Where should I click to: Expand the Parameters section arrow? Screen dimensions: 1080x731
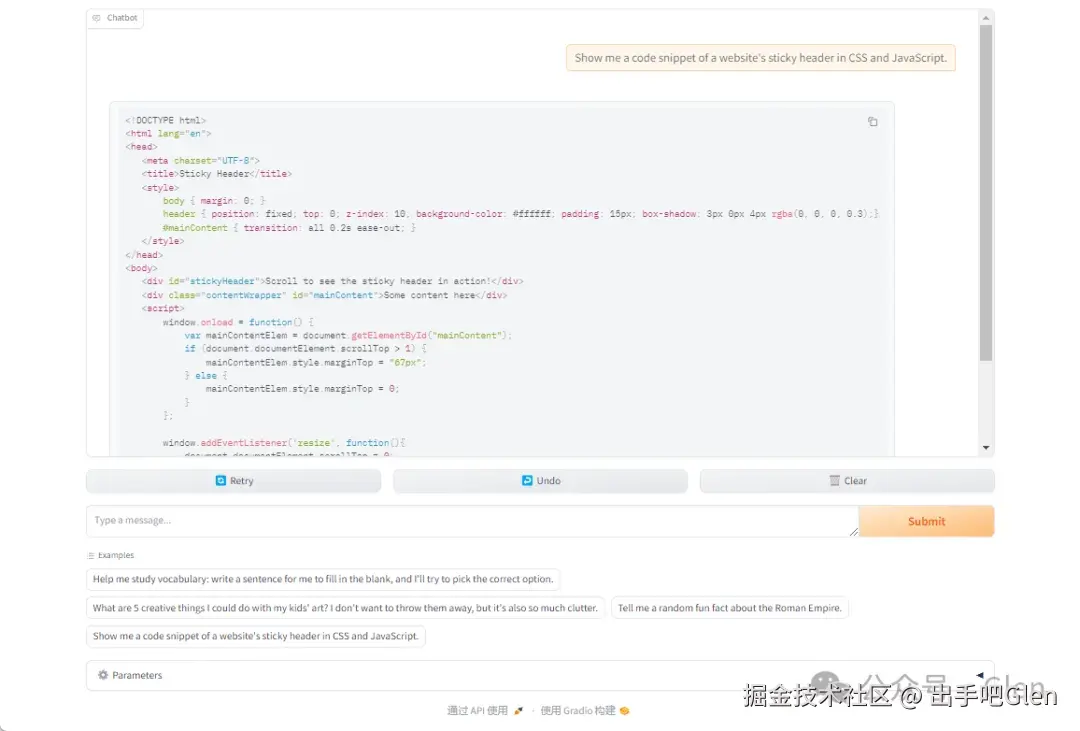pyautogui.click(x=979, y=675)
